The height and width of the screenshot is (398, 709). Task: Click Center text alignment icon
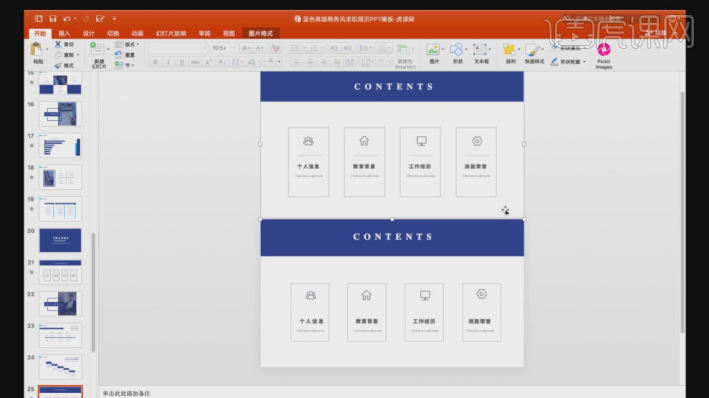click(310, 62)
